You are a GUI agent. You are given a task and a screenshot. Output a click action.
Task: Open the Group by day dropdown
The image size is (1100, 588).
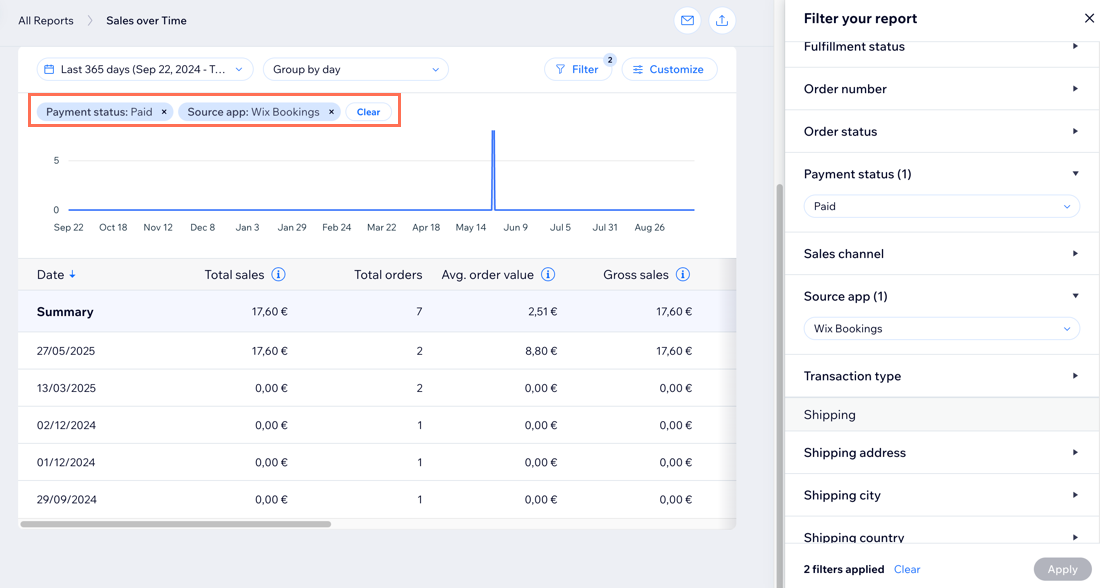356,70
